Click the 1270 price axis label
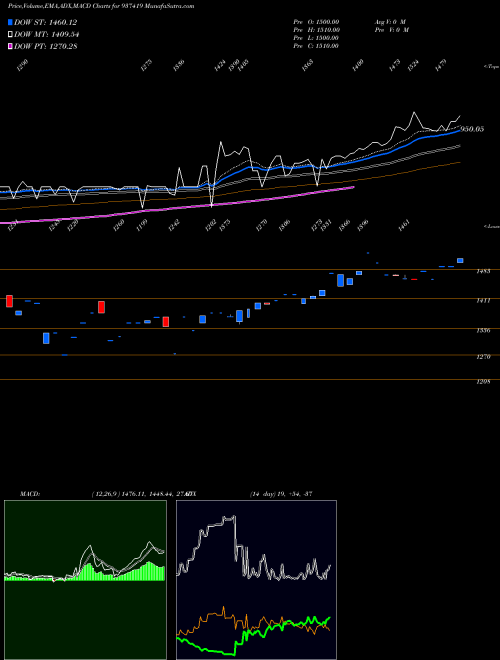 (483, 357)
